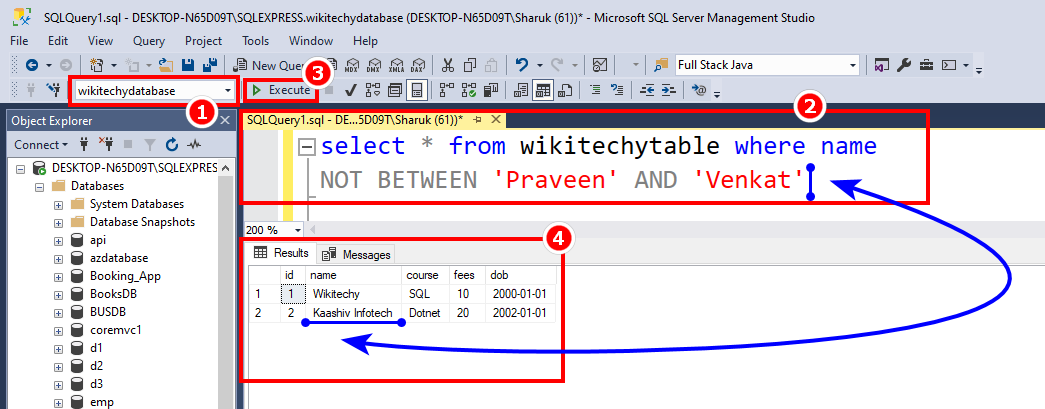Open the Activity Monitor icon in Object Explorer

tap(193, 145)
